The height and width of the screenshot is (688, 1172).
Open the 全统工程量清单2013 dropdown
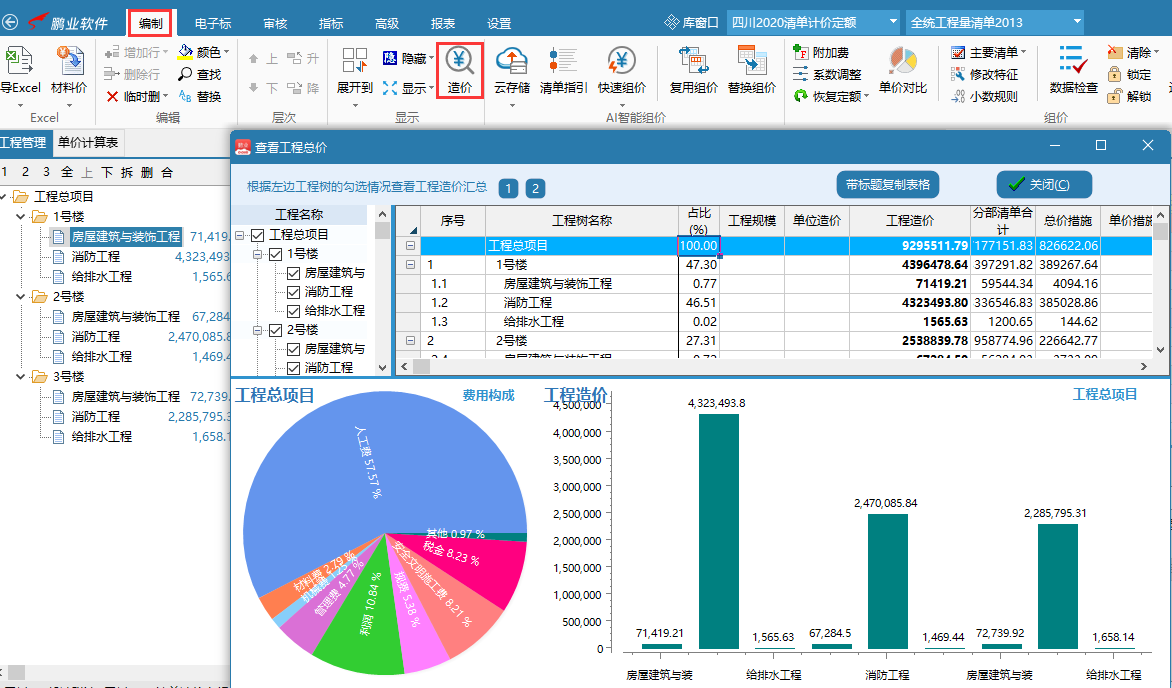[x=1076, y=21]
